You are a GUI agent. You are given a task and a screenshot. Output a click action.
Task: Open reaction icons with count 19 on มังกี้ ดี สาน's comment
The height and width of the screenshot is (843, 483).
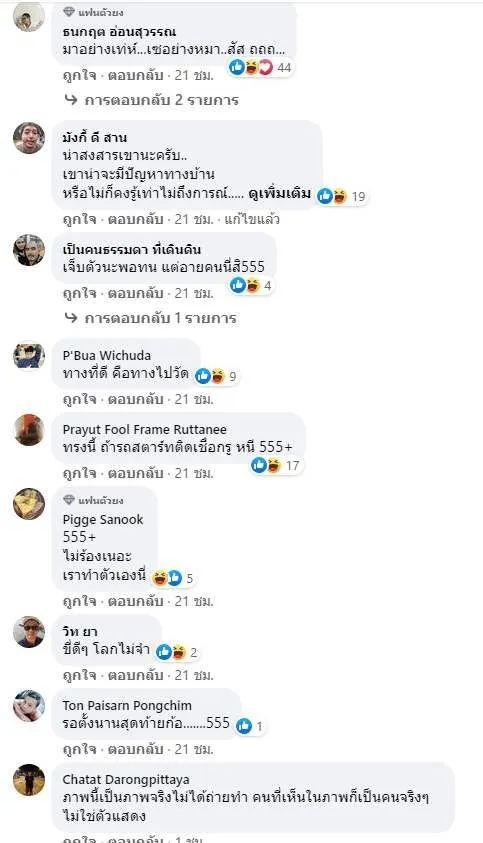(342, 196)
